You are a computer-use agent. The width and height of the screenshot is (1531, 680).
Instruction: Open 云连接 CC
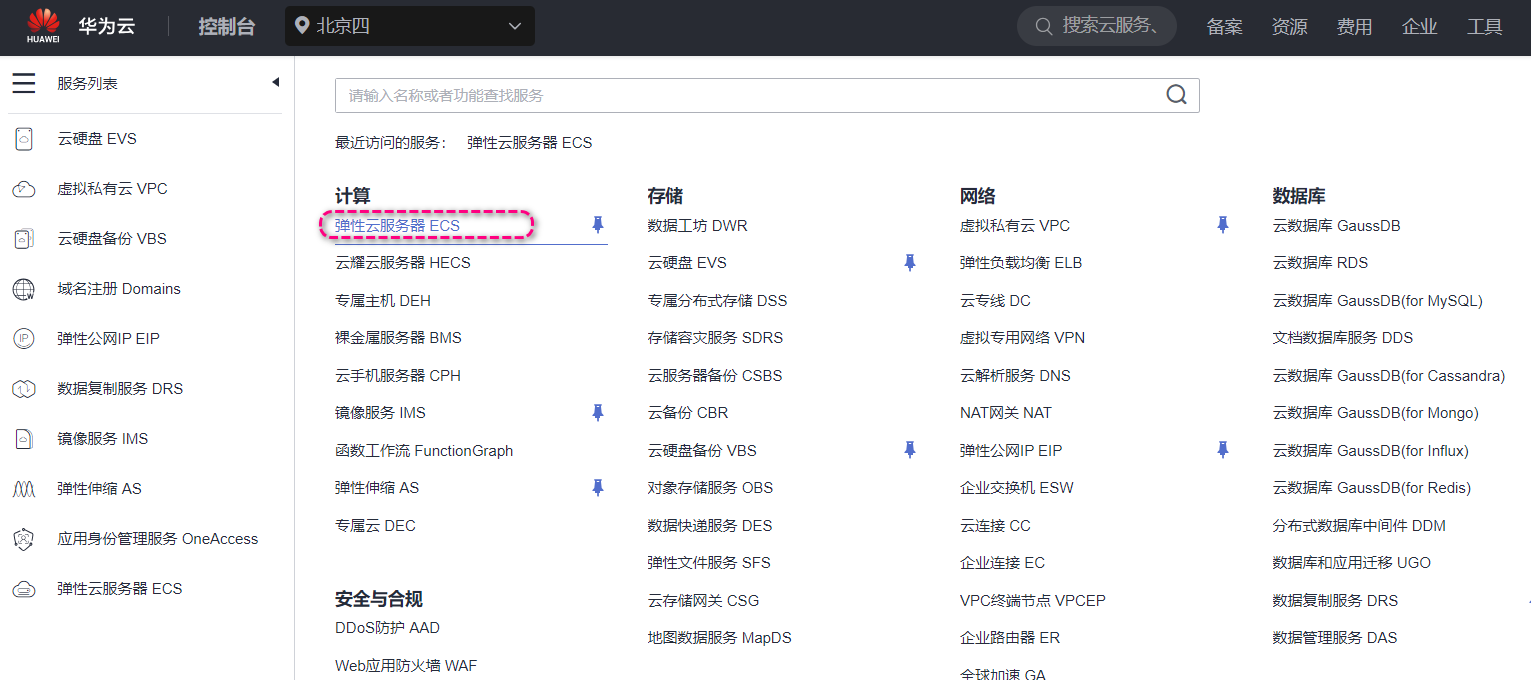pos(995,526)
